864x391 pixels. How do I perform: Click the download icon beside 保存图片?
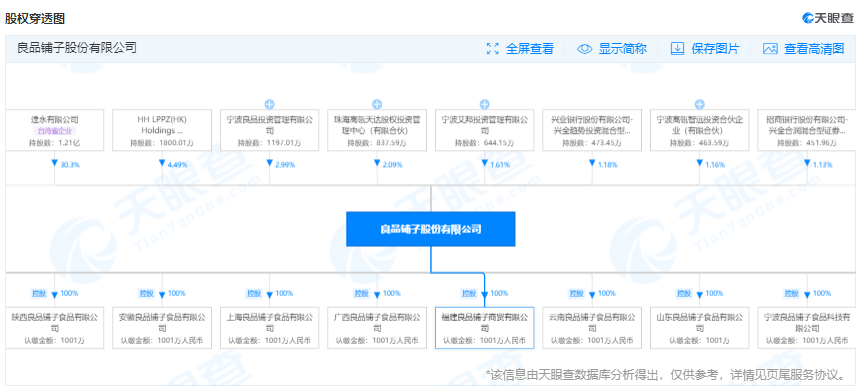pos(677,48)
